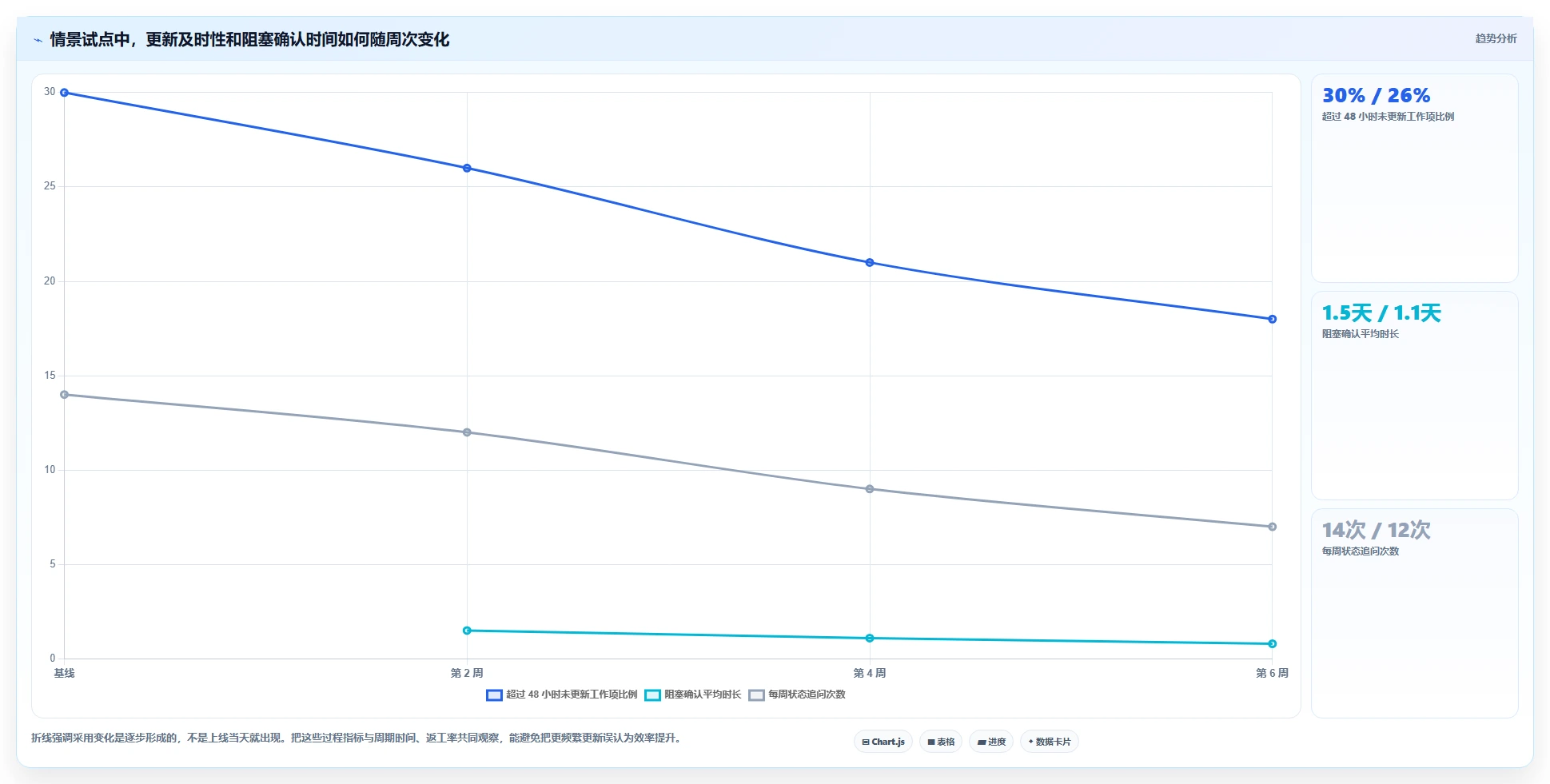Click the y-axis value 10
Screen dimensions: 1550x784
coord(50,470)
